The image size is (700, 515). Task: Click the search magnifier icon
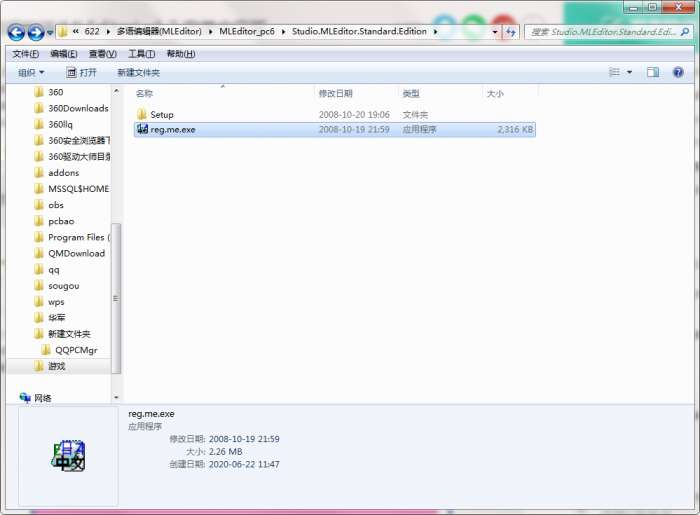[x=684, y=32]
